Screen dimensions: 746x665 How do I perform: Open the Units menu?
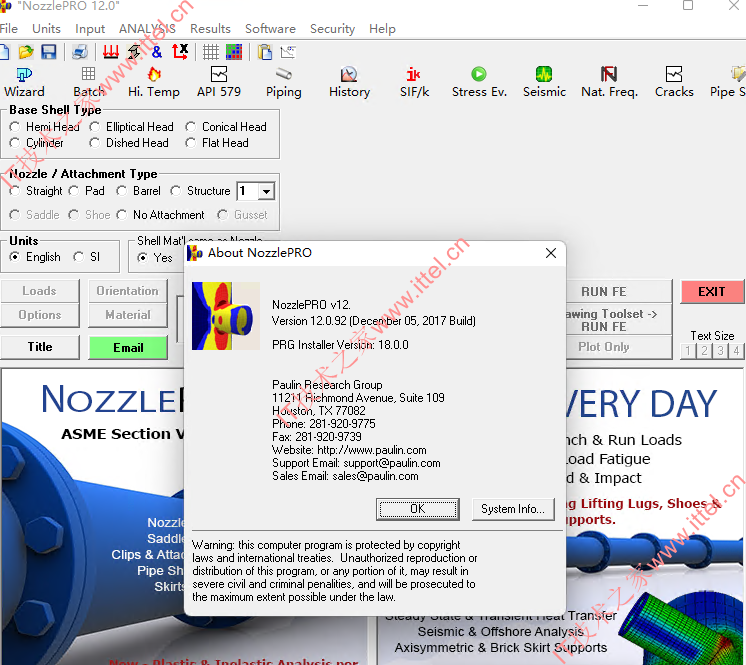coord(46,29)
